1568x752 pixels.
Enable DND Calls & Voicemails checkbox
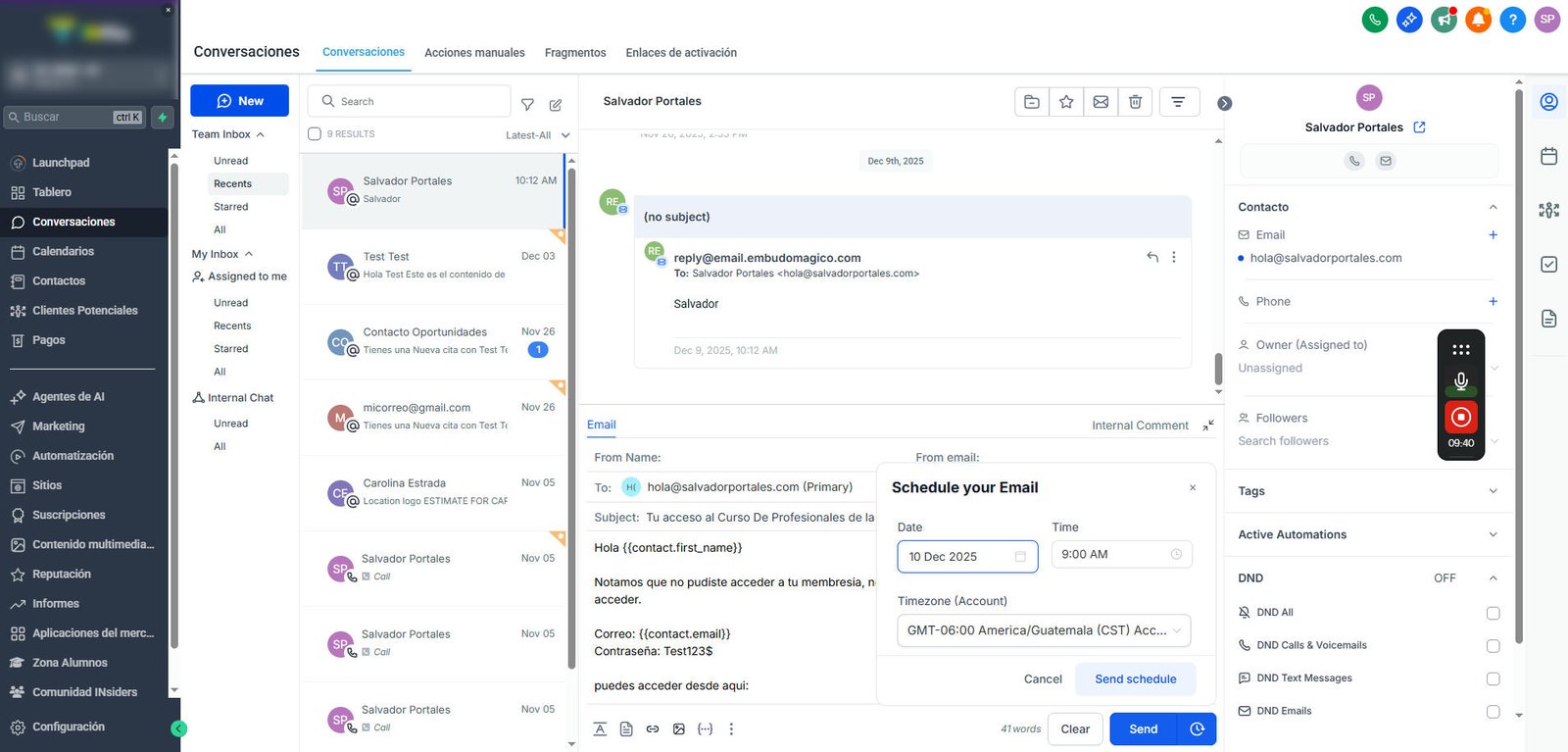(1493, 646)
